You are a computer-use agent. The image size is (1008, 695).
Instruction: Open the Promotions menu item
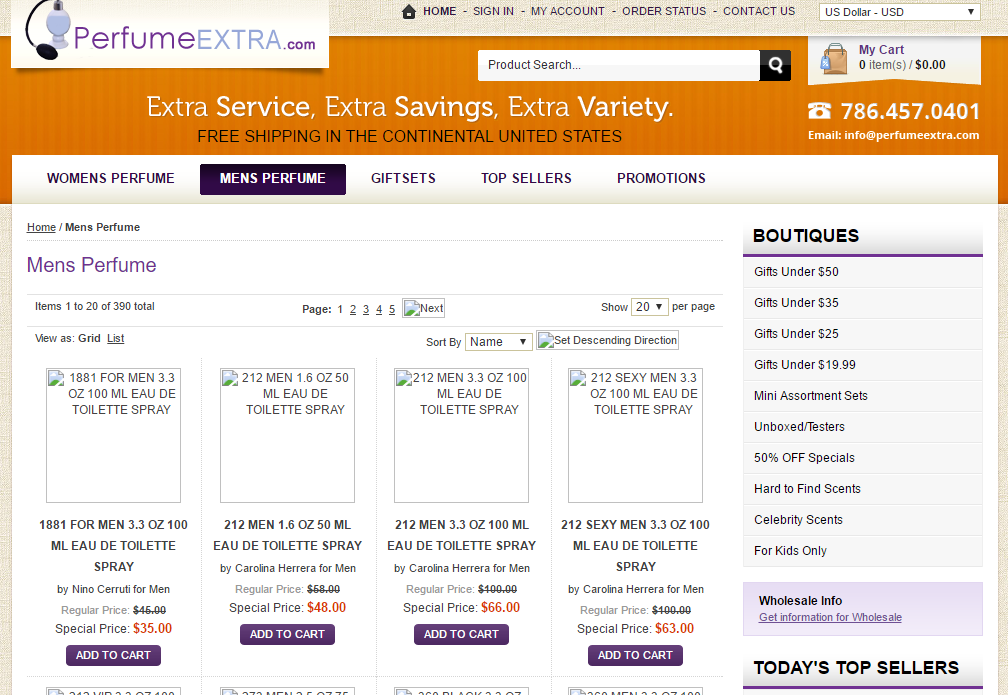[x=661, y=178]
